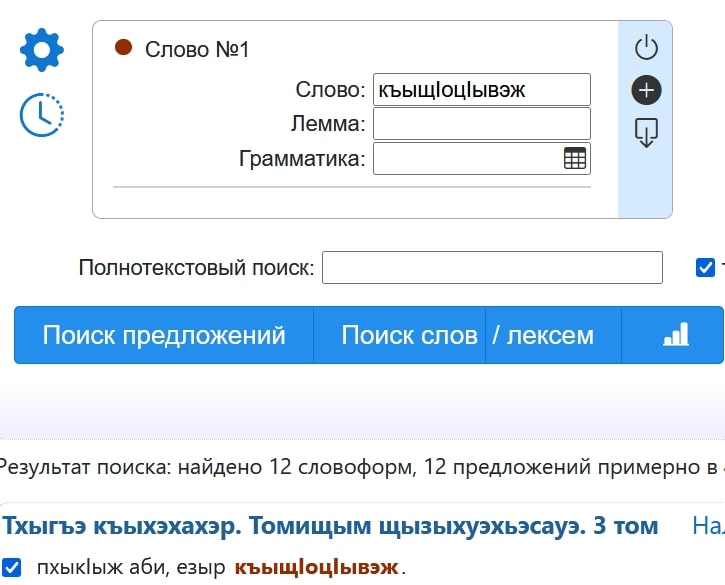
Task: Click Поиск слов button
Action: click(408, 335)
